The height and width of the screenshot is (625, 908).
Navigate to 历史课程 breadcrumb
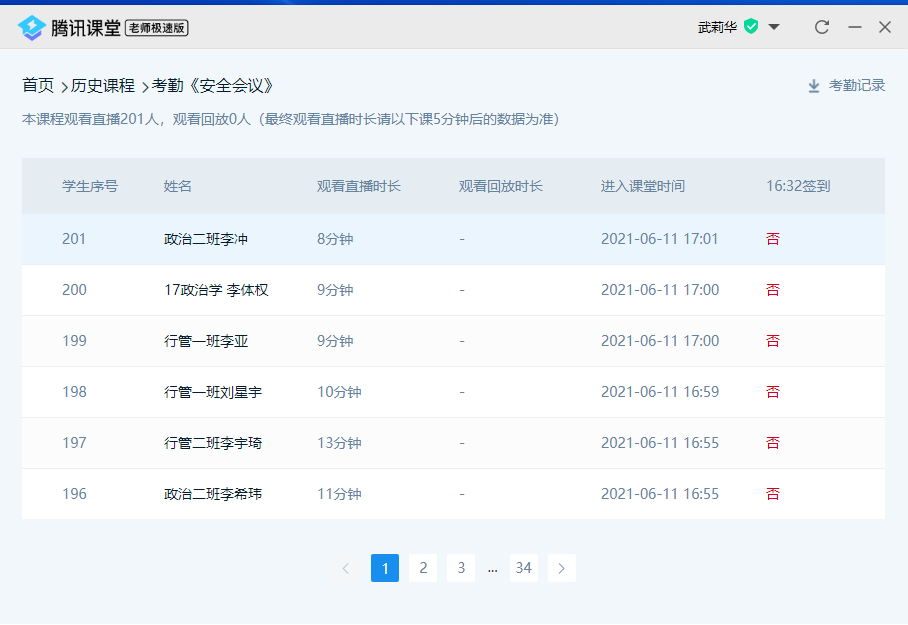pyautogui.click(x=102, y=86)
